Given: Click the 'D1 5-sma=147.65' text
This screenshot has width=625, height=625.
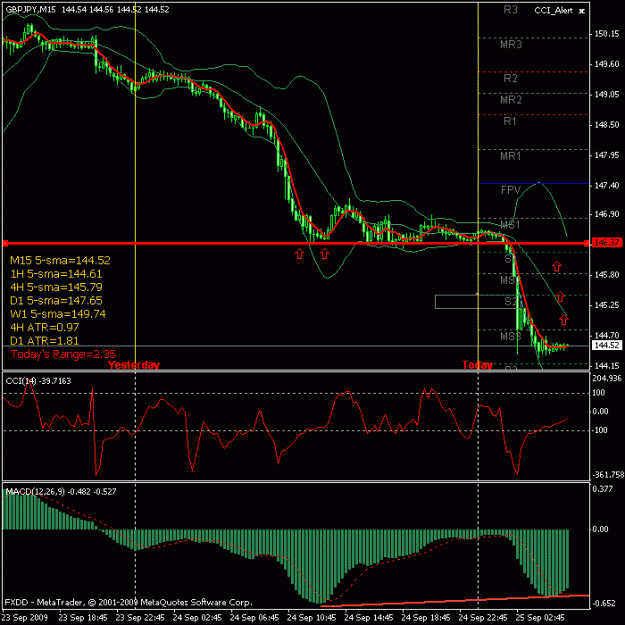Looking at the screenshot, I should point(56,301).
